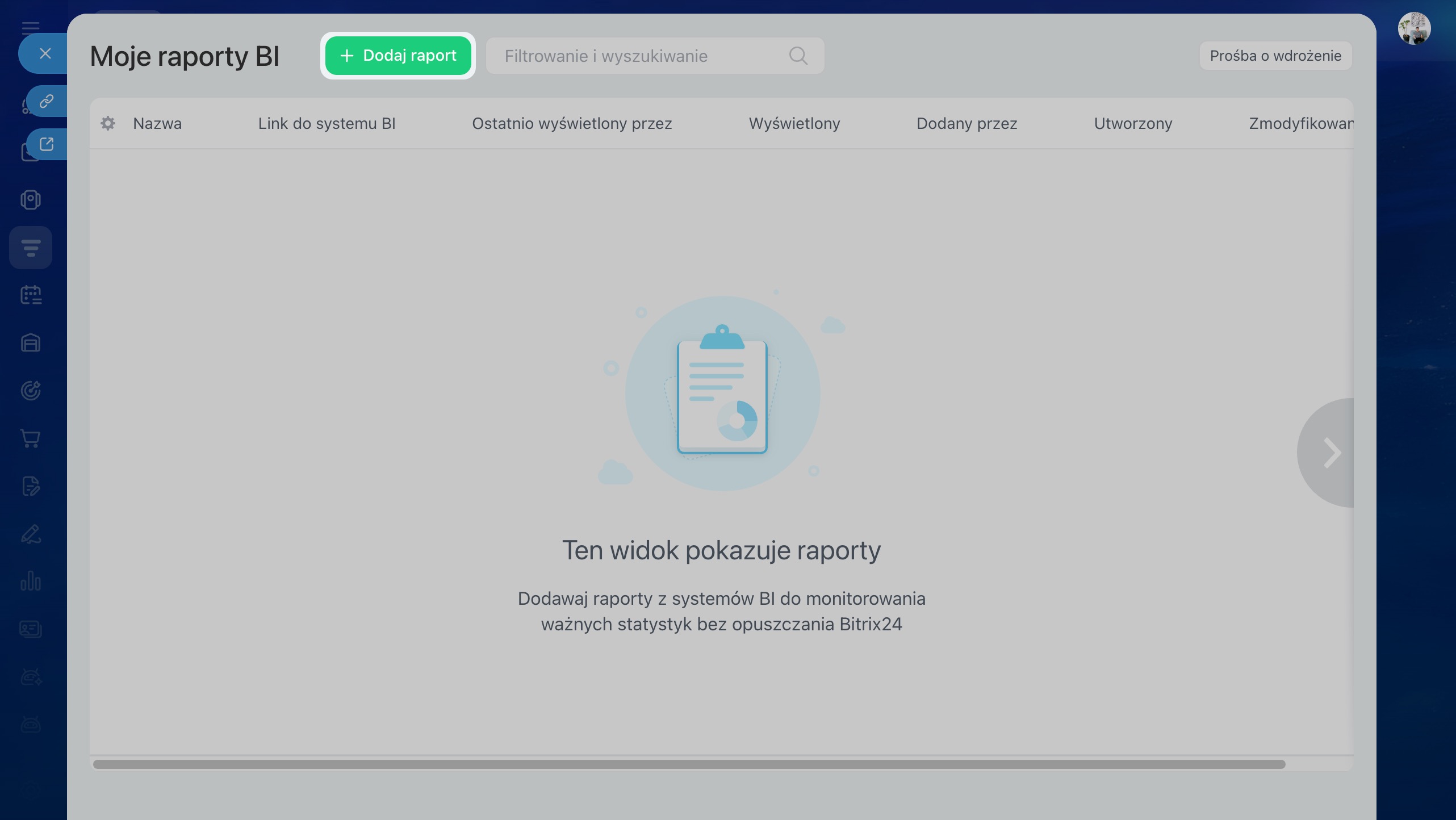Click the copy link chain icon
This screenshot has height=820, width=1456.
(x=47, y=101)
